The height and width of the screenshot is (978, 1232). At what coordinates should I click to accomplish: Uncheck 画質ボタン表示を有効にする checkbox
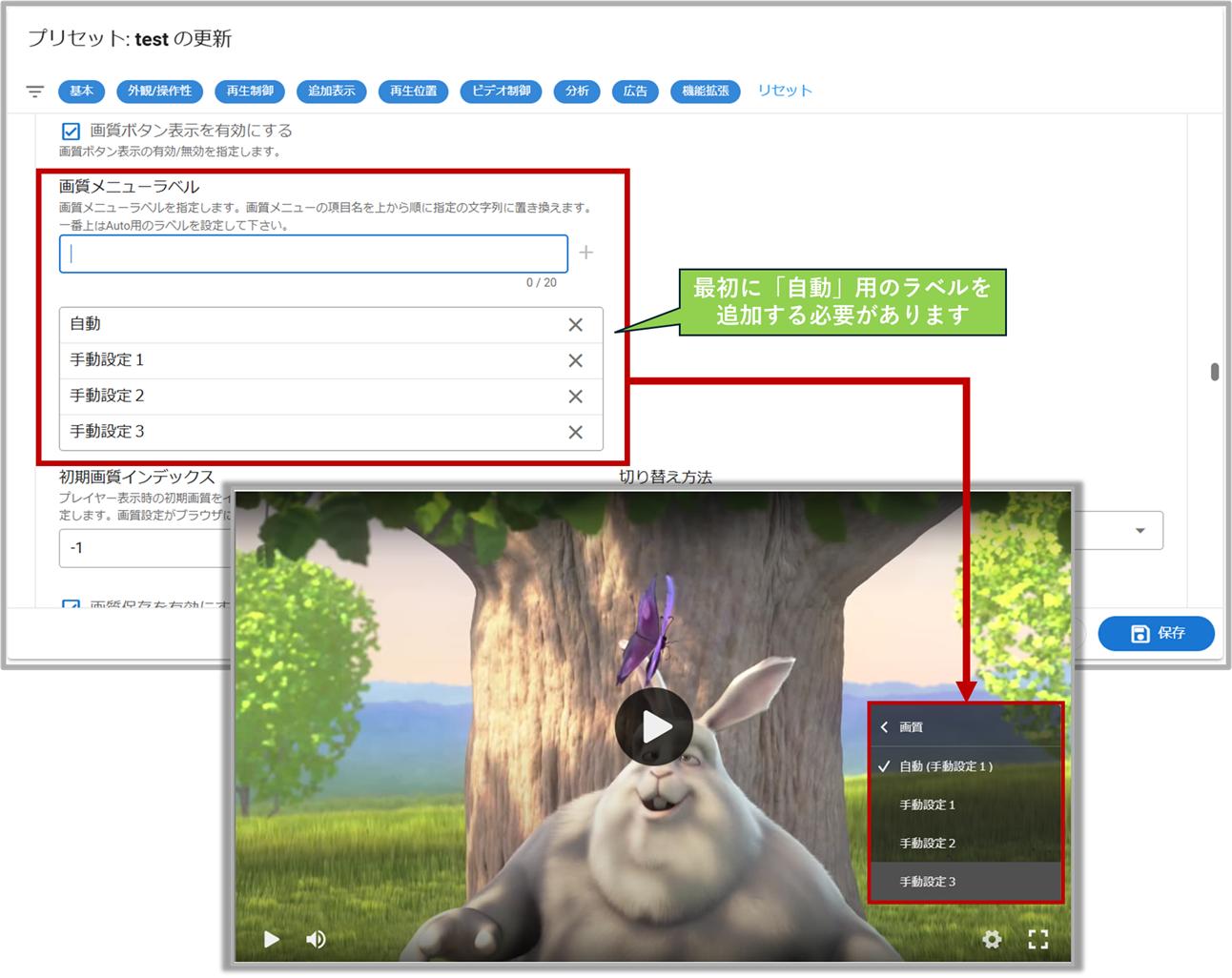click(71, 131)
